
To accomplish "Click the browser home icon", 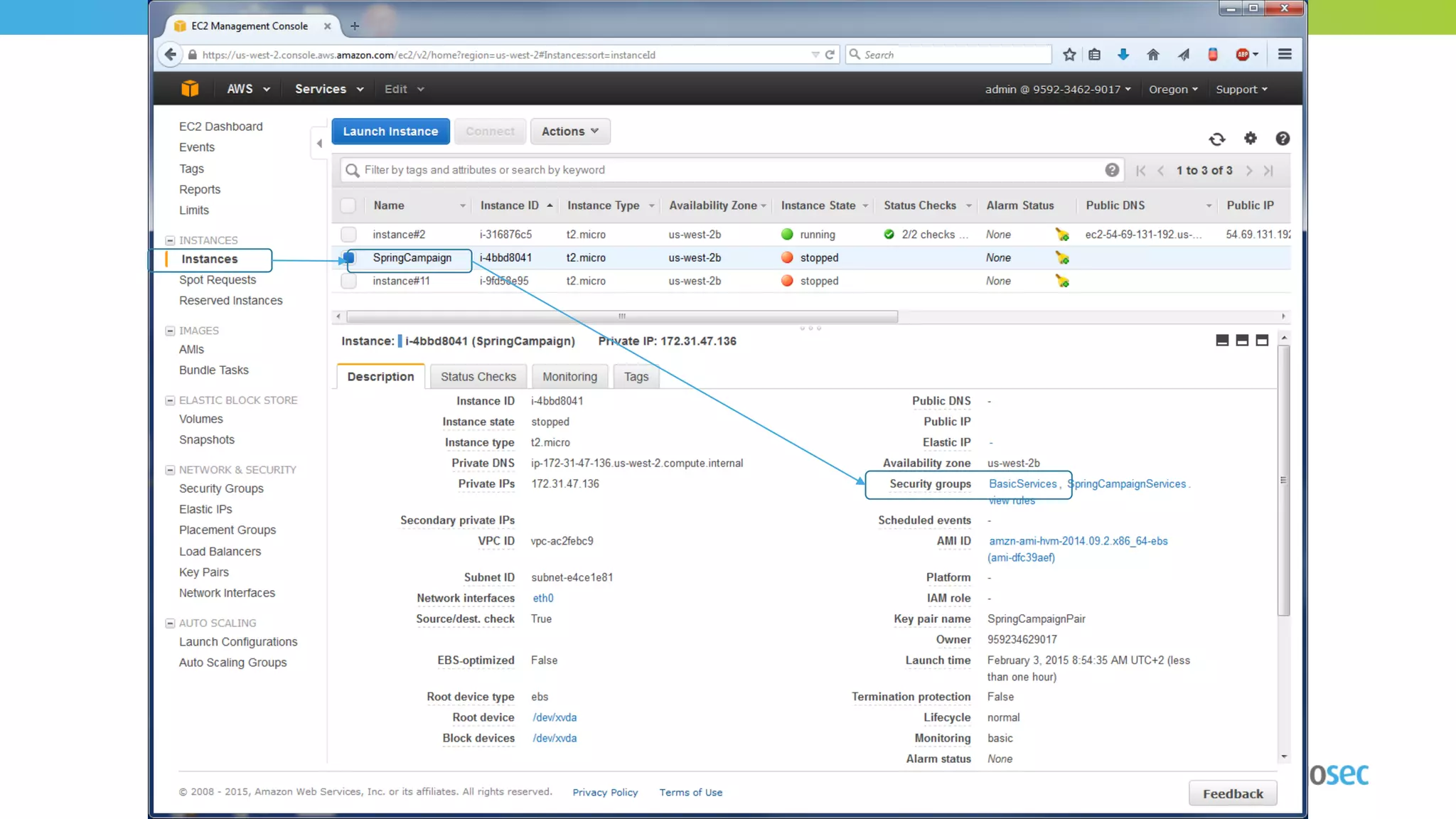I will tap(1153, 55).
